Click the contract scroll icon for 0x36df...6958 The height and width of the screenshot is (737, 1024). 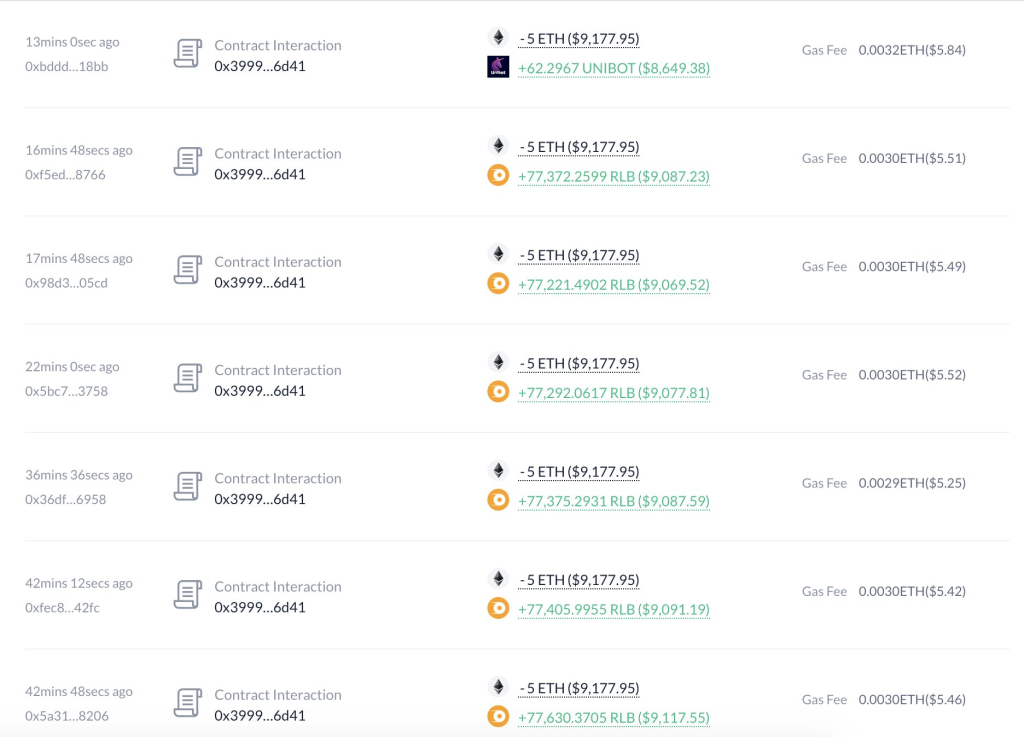(x=187, y=486)
